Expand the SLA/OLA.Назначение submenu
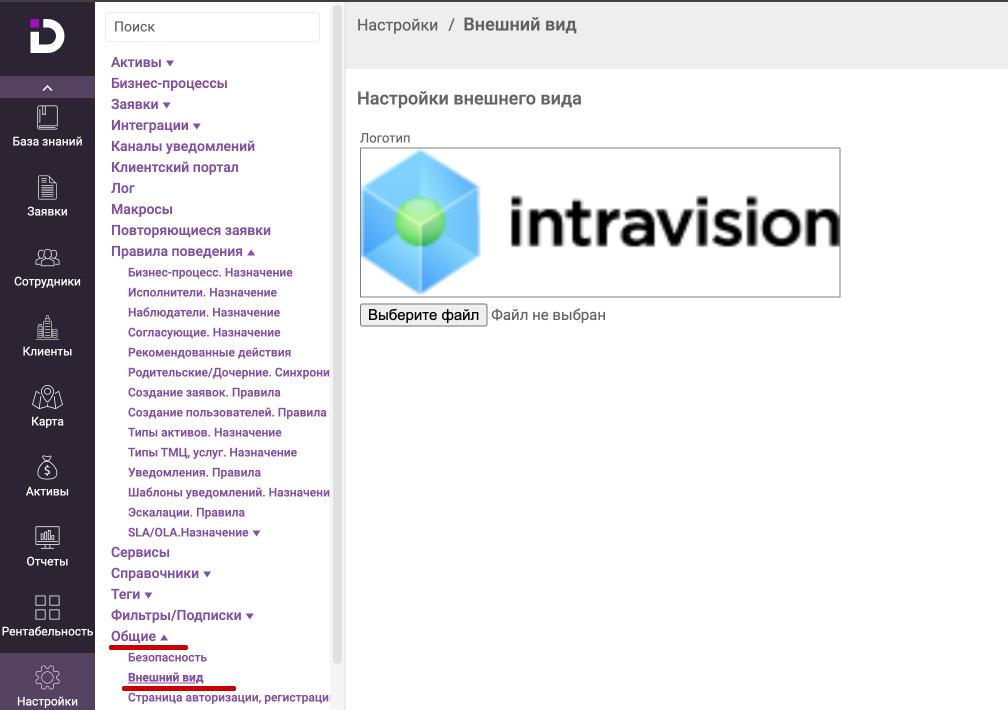This screenshot has width=1008, height=710. (194, 533)
